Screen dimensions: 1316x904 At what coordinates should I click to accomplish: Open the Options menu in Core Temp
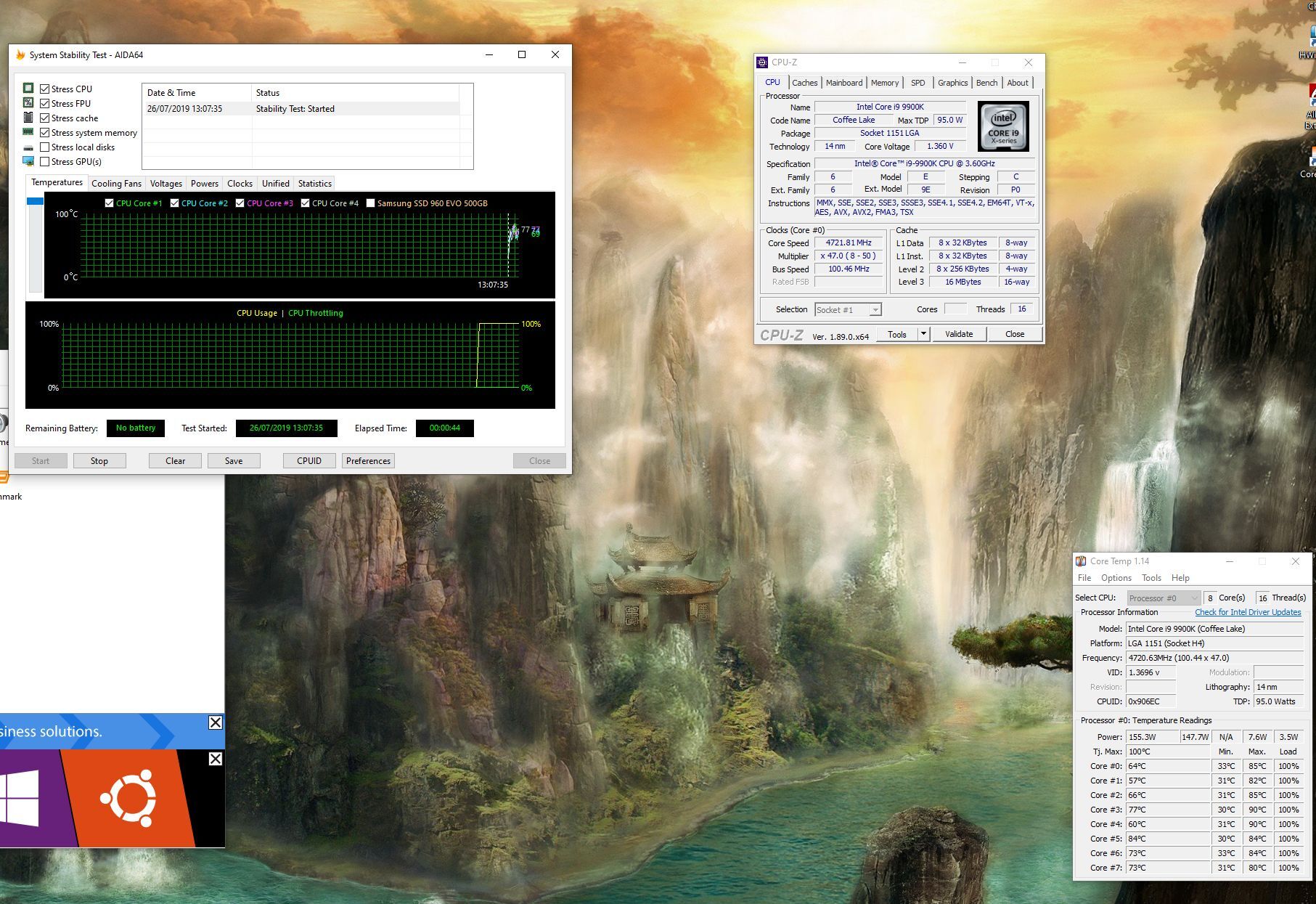point(1116,578)
